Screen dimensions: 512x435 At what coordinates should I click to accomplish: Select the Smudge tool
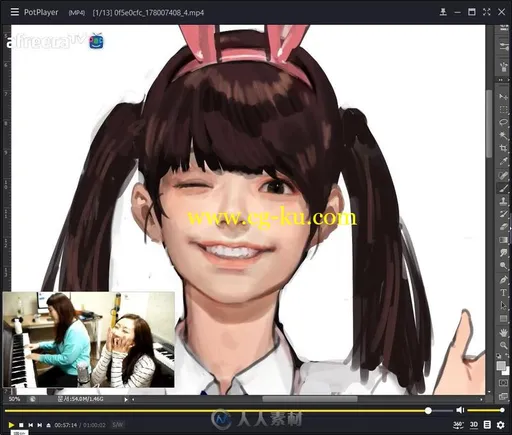(x=503, y=253)
